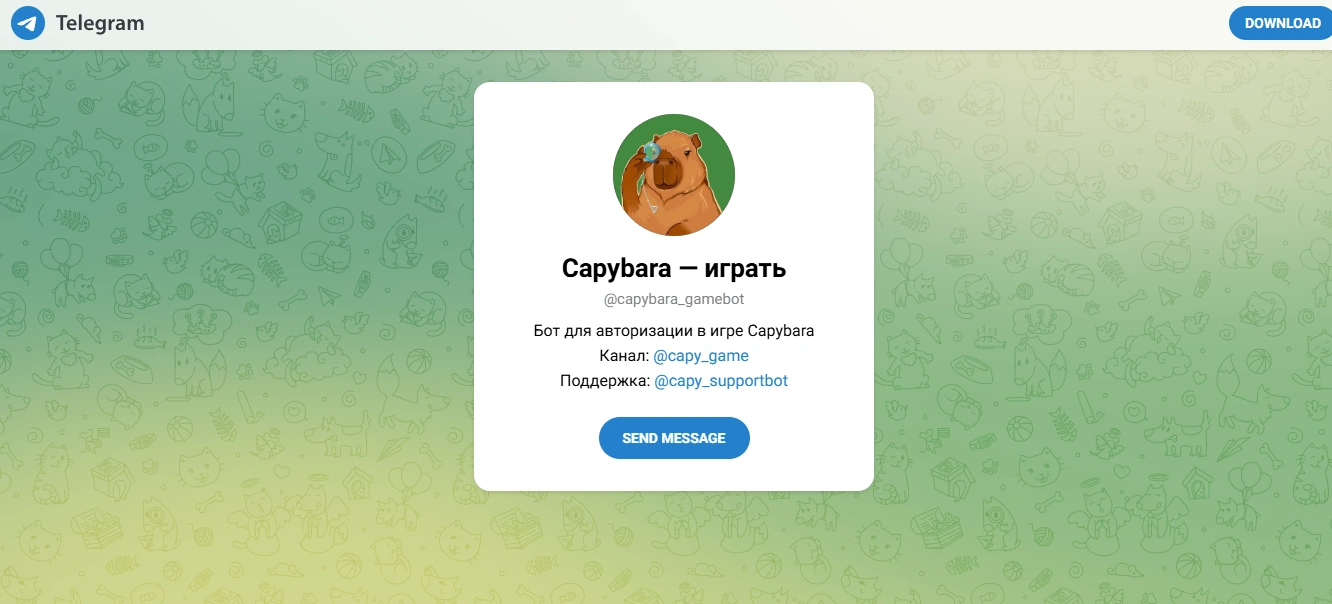Open the @capy_supportbot support link
This screenshot has height=604, width=1332.
721,381
